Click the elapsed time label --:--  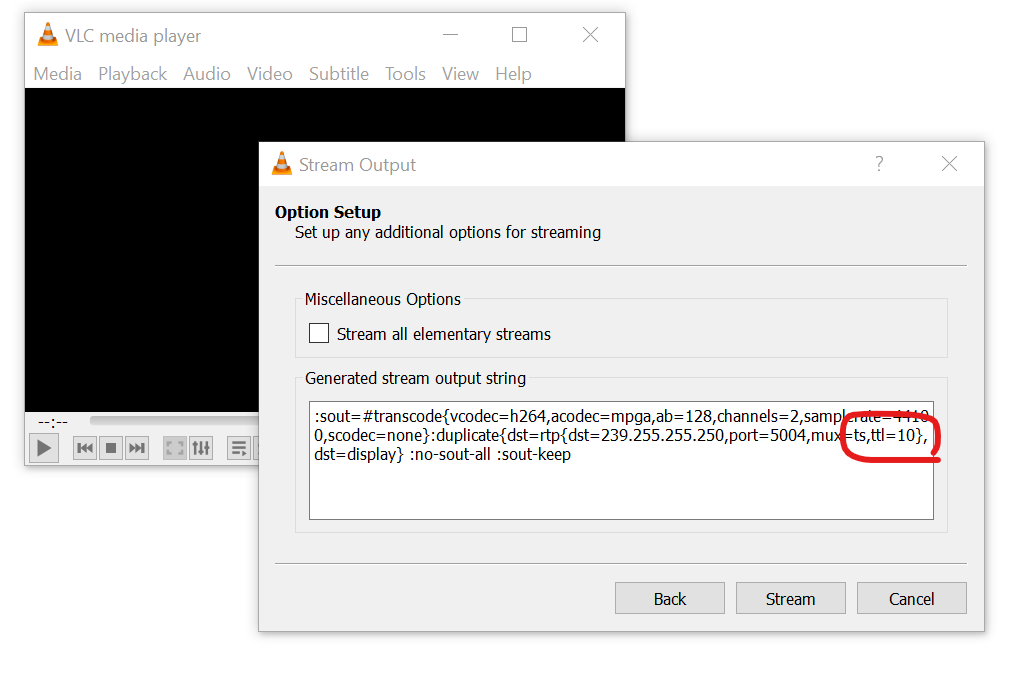click(53, 421)
